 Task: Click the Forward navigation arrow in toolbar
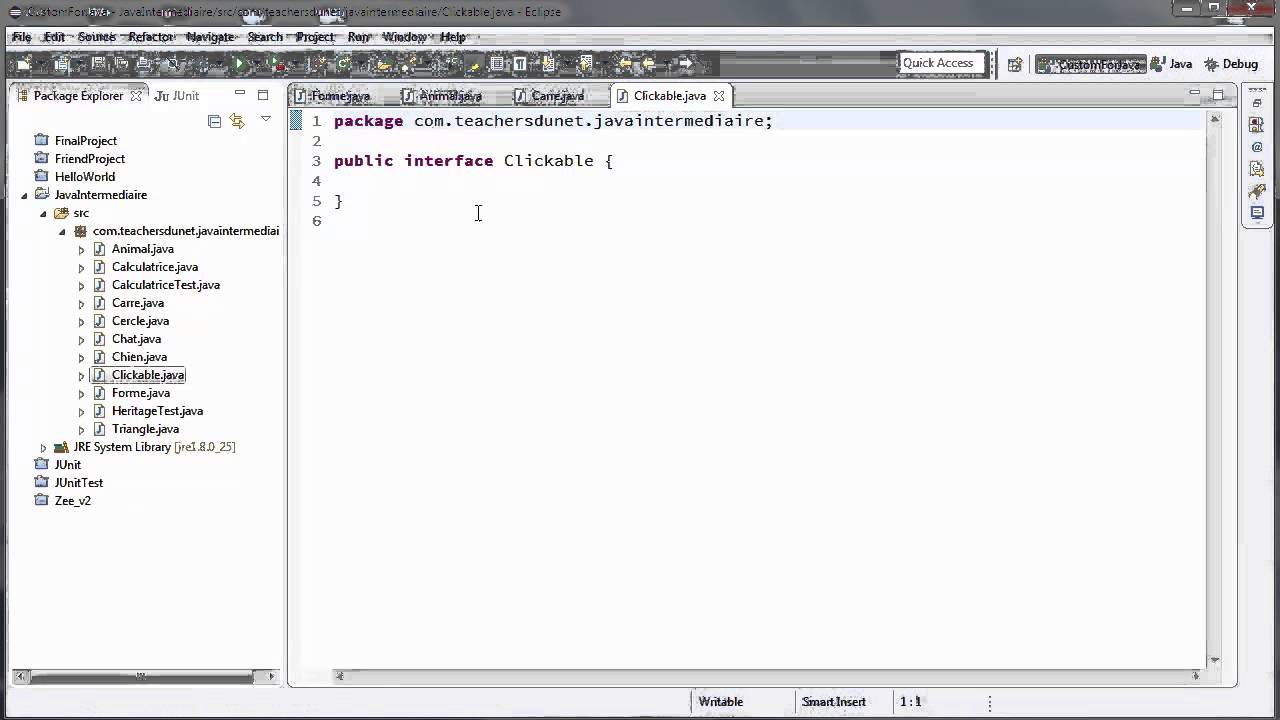685,64
